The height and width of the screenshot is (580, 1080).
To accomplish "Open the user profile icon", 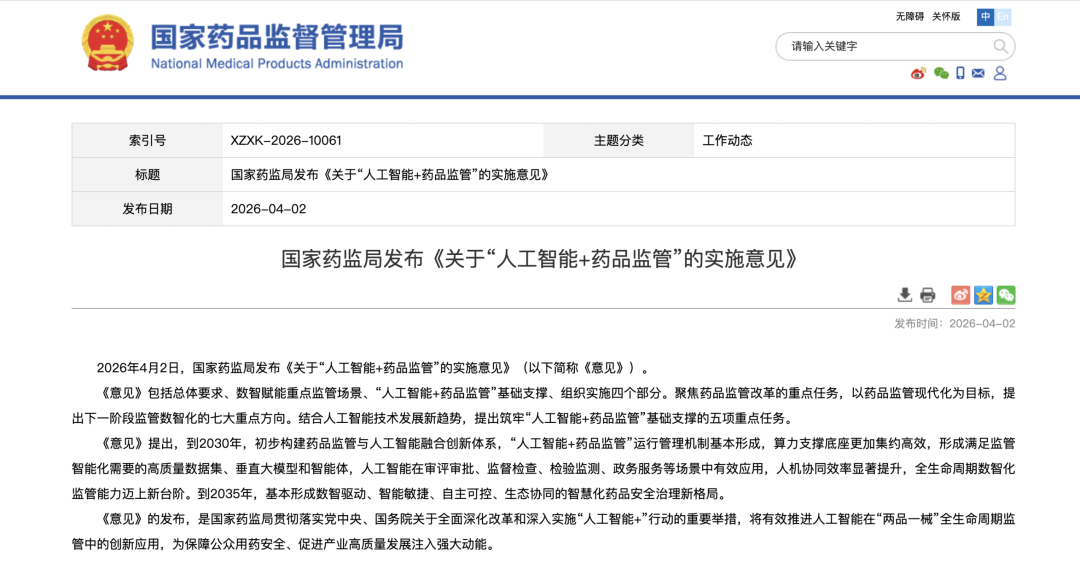I will pyautogui.click(x=1000, y=73).
